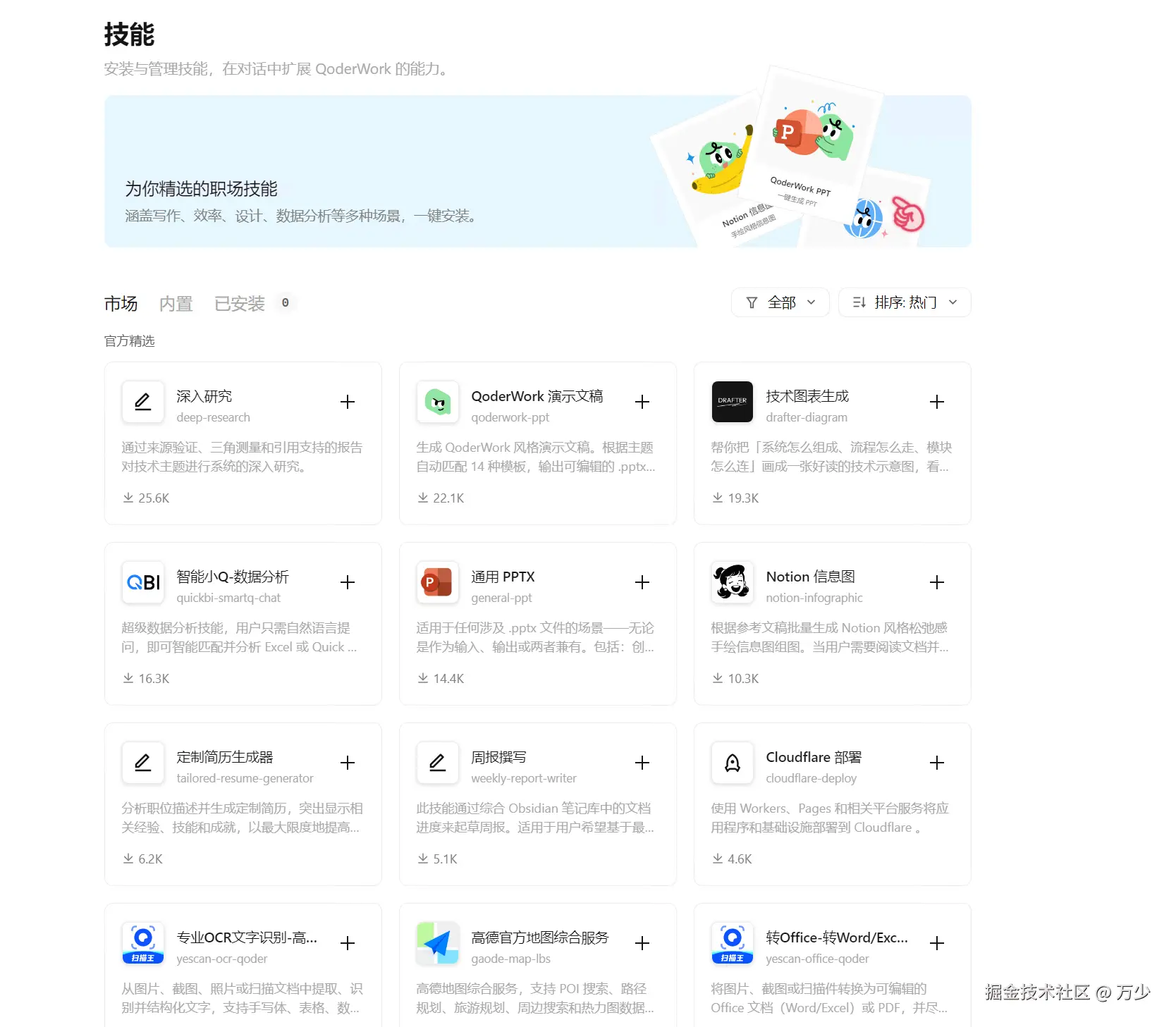Click the 周报撰写 pencil icon
This screenshot has height=1027, width=1176.
tap(438, 763)
